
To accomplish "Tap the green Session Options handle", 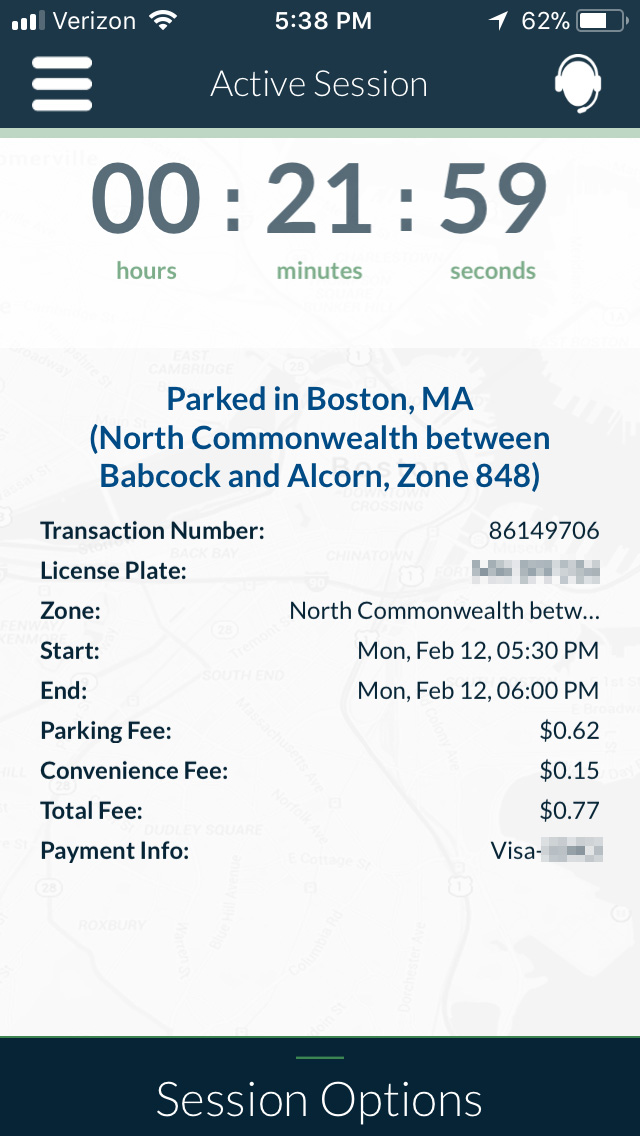I will [x=320, y=1058].
